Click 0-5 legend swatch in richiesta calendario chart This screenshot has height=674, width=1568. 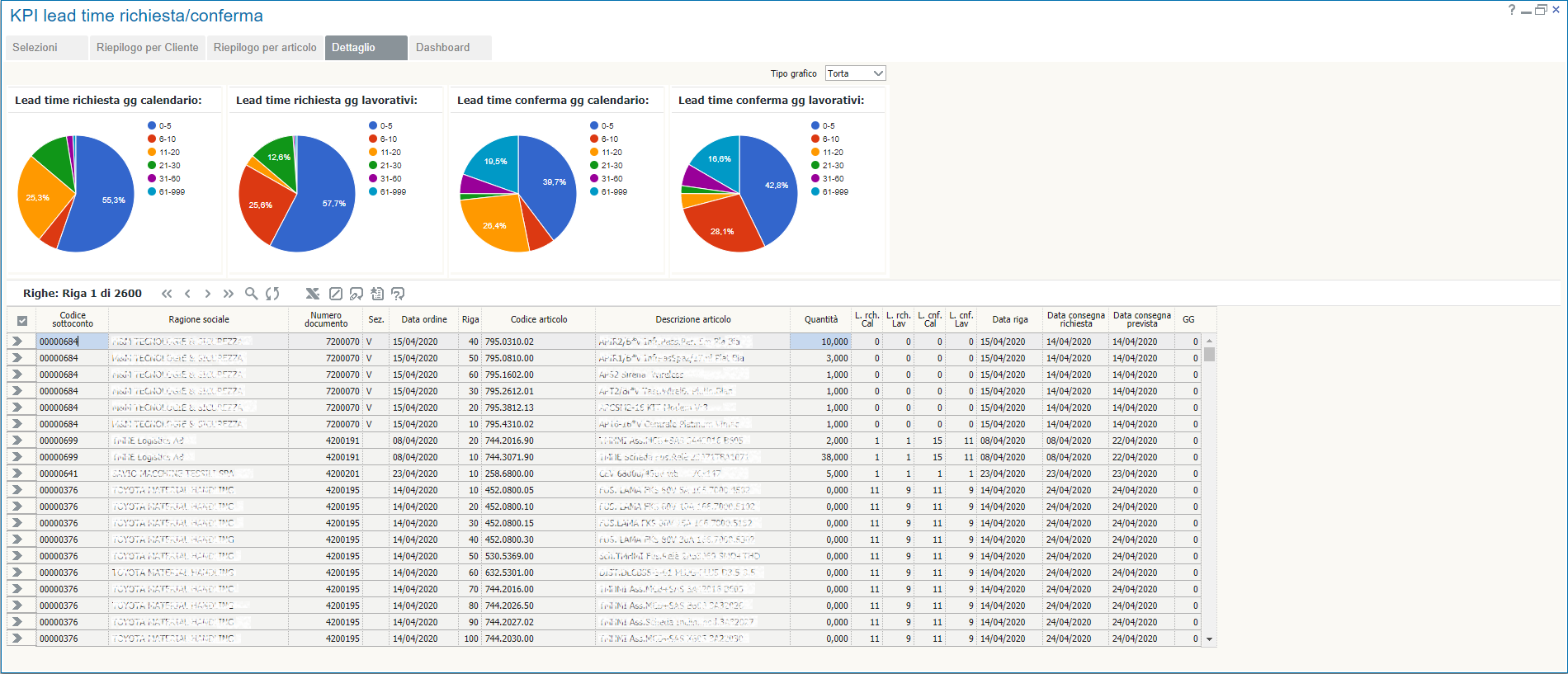click(152, 126)
